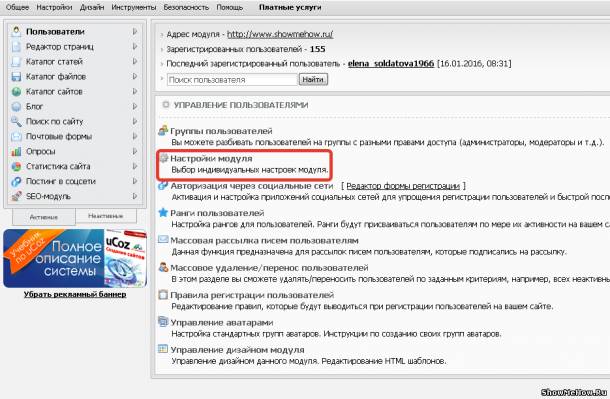This screenshot has width=610, height=399.
Task: Click the Пользователи sidebar icon
Action: pos(16,32)
